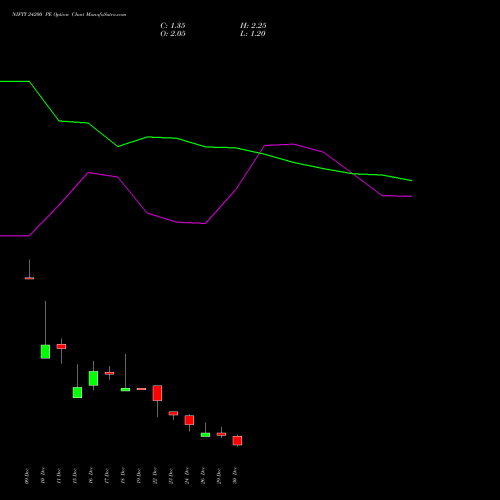Screen dimensions: 500x500
Task: Click the open value O: 2.05
Action: [173, 34]
